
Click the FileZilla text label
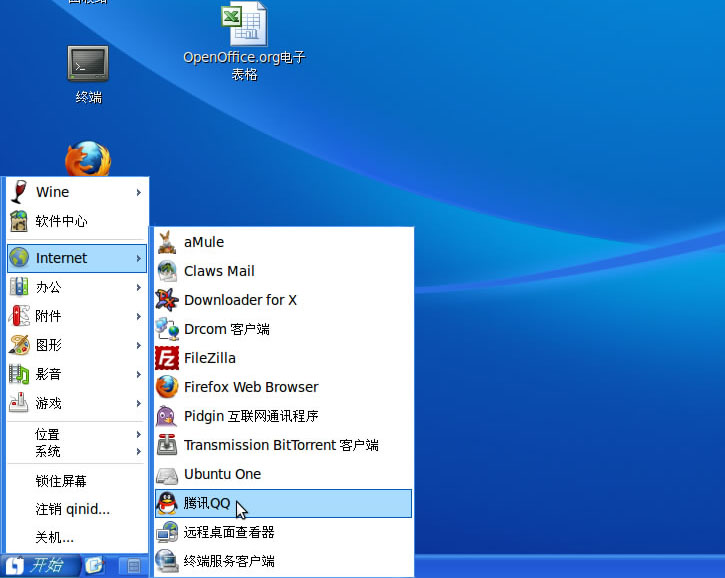pos(210,358)
